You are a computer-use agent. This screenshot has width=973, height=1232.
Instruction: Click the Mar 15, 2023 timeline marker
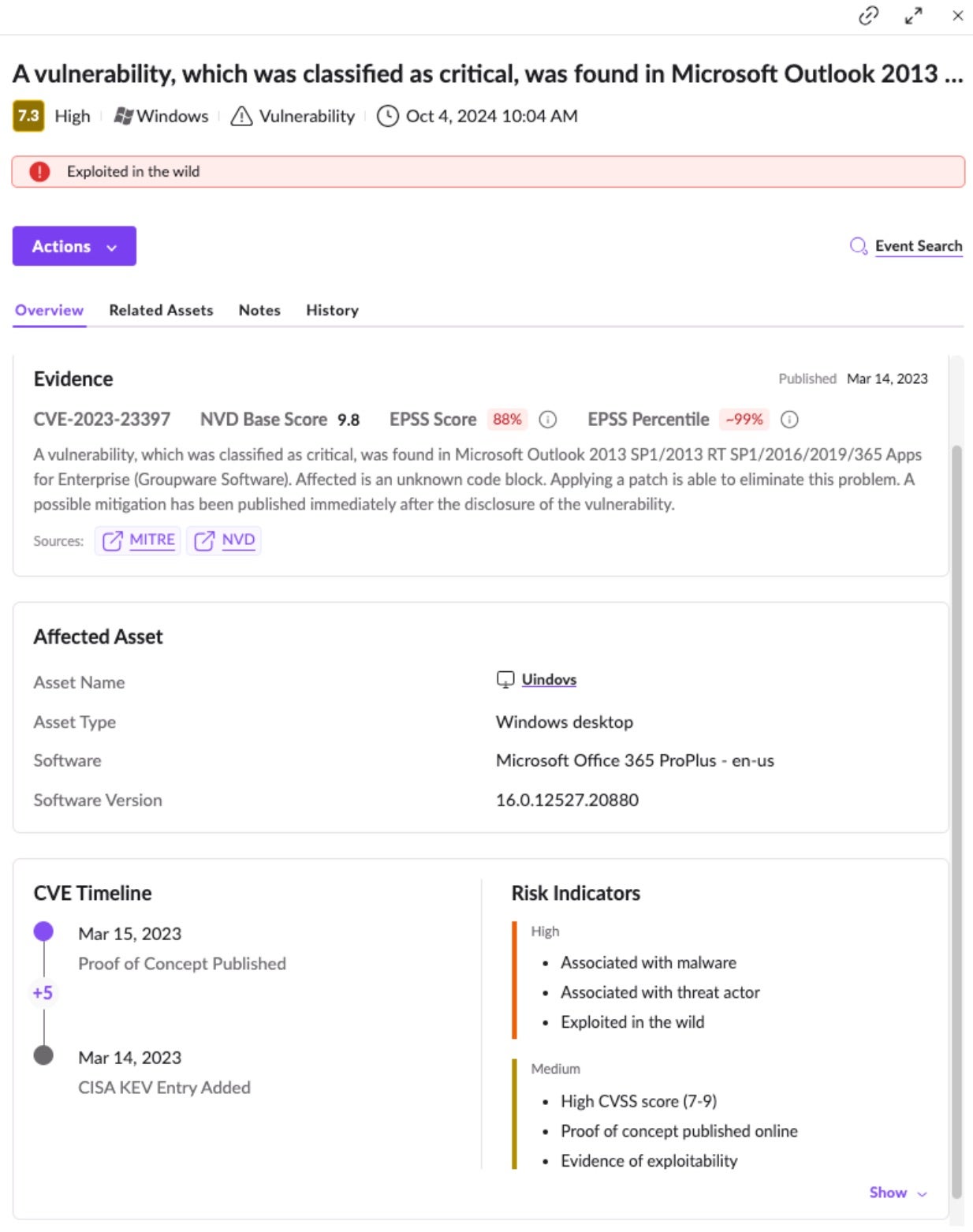pos(43,931)
